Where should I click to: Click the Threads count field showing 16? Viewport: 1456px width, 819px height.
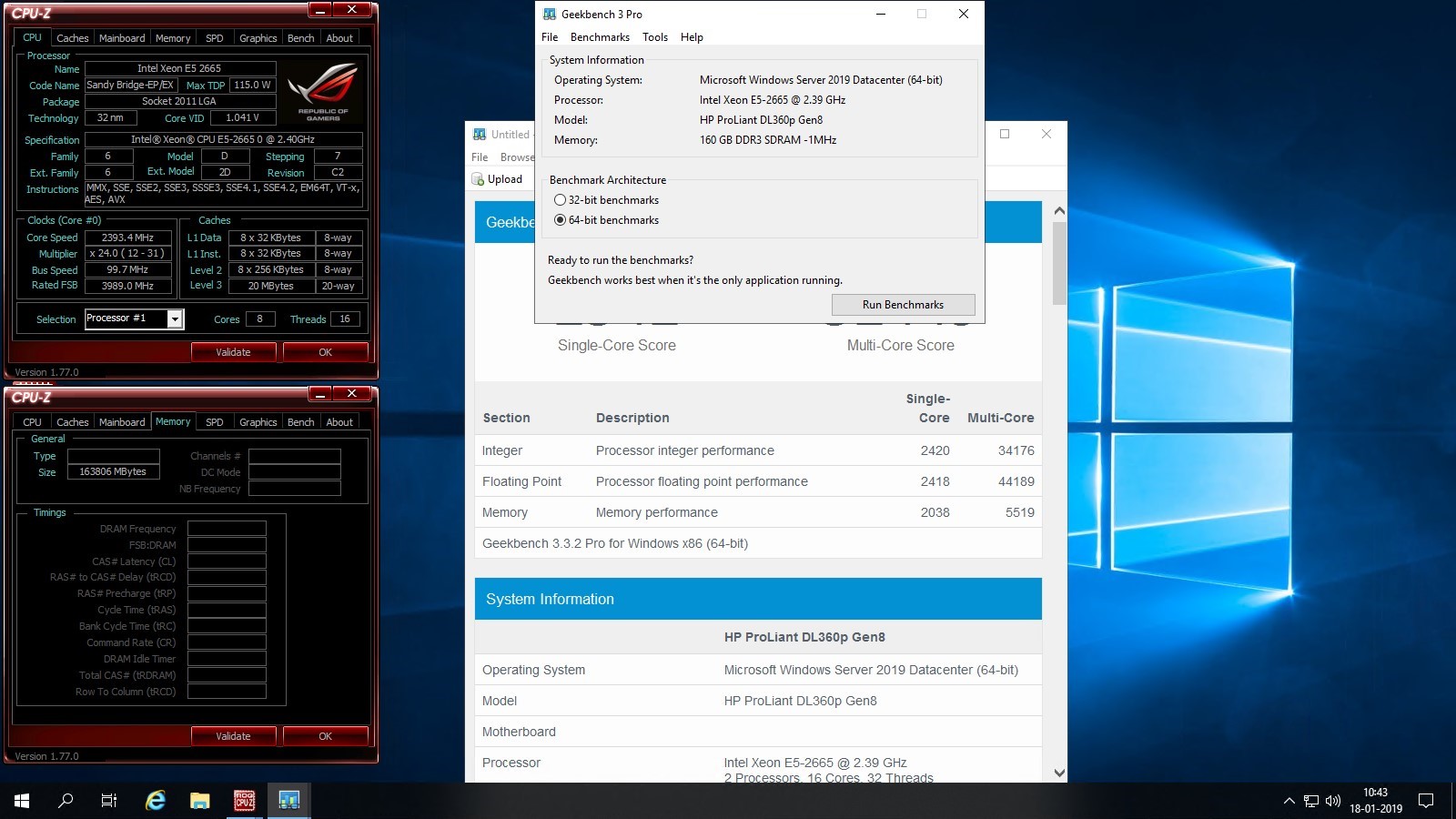(x=345, y=318)
